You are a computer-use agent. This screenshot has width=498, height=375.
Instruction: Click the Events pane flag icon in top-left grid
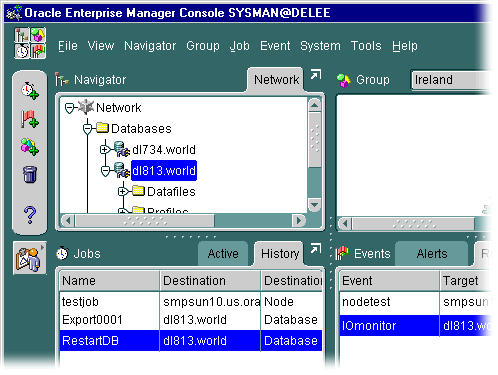coord(38,51)
